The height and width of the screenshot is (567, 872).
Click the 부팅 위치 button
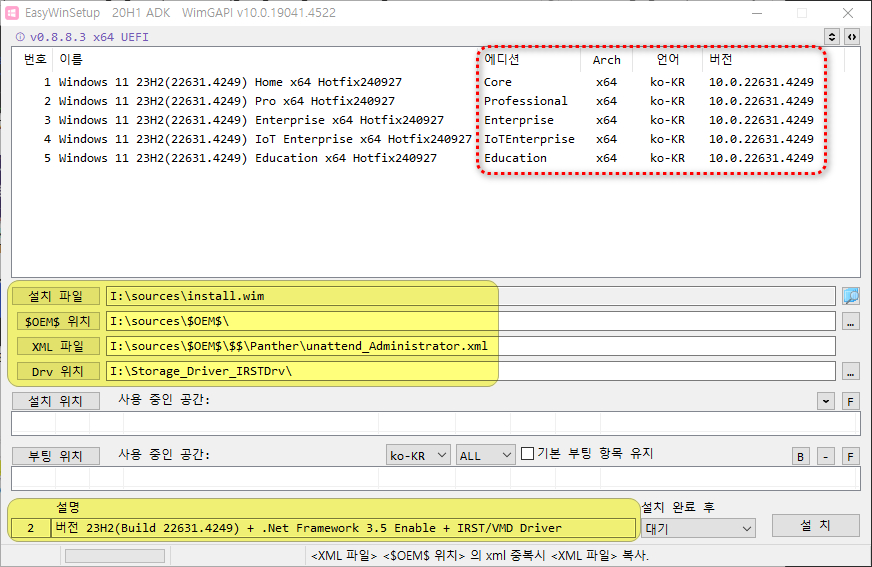click(x=56, y=456)
